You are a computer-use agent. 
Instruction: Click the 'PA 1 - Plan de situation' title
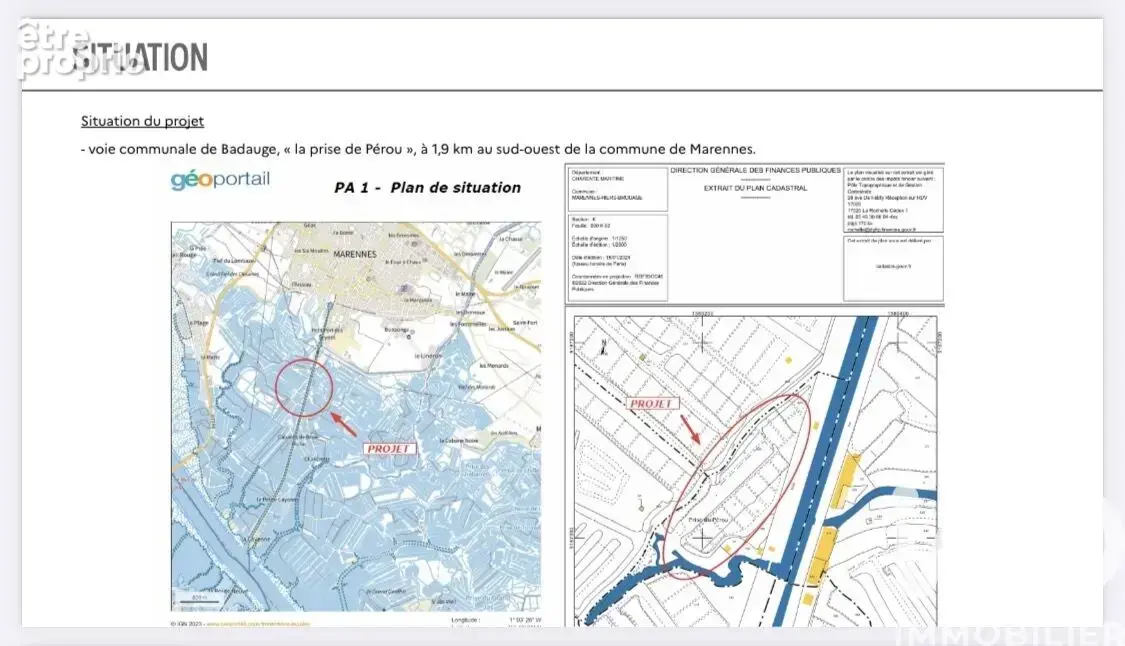coord(428,187)
